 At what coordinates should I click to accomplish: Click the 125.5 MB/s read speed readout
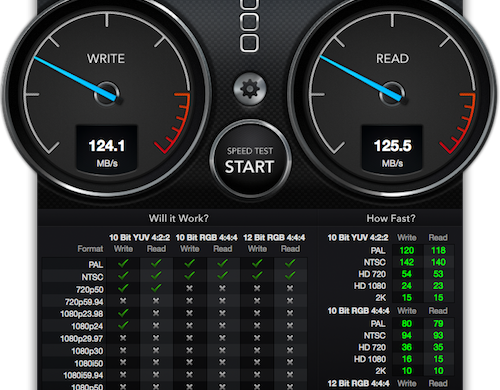(392, 149)
